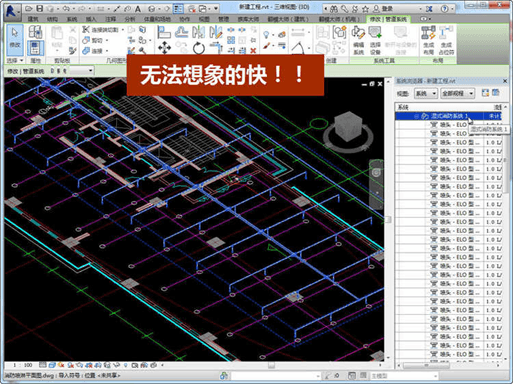
Task: Click the 编辑系统 (Edit System) icon
Action: click(358, 40)
